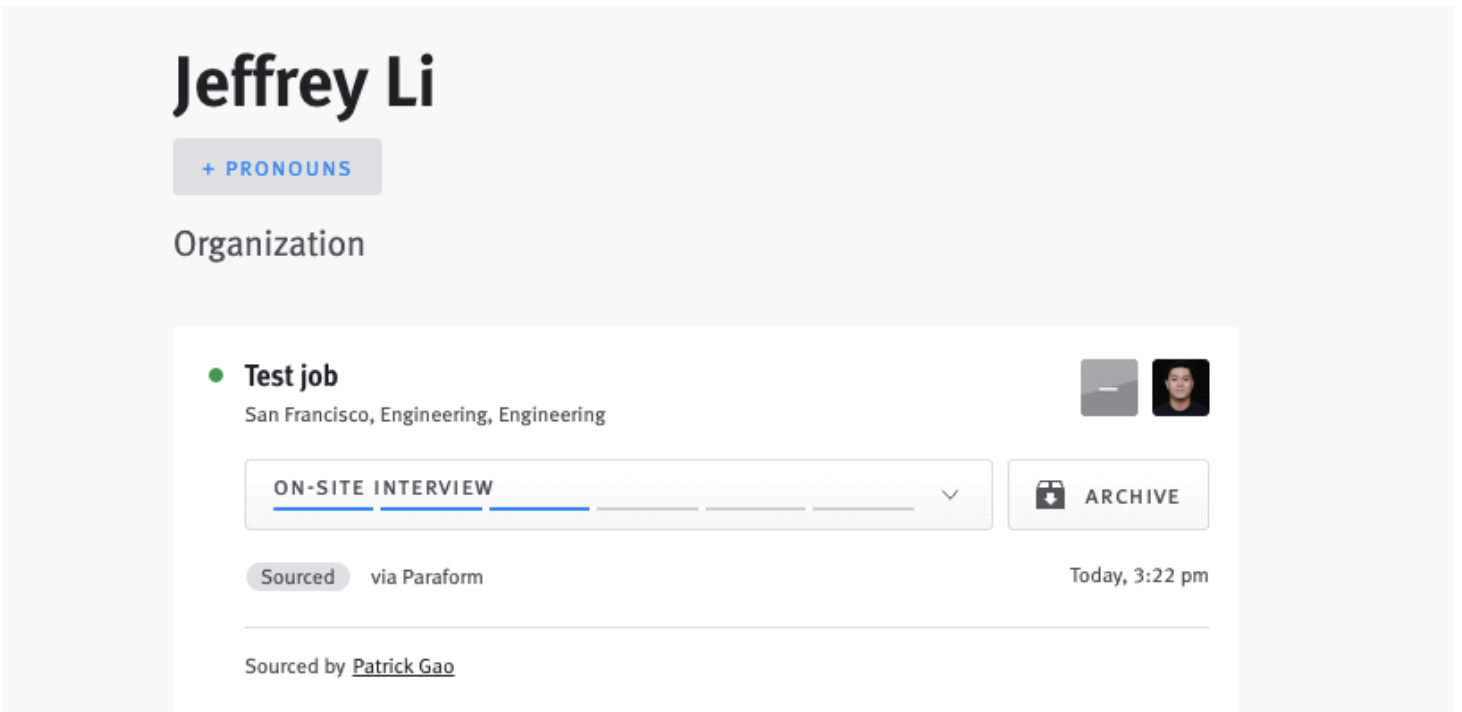
Task: Click the archive box icon on the Archive button
Action: (x=1052, y=494)
